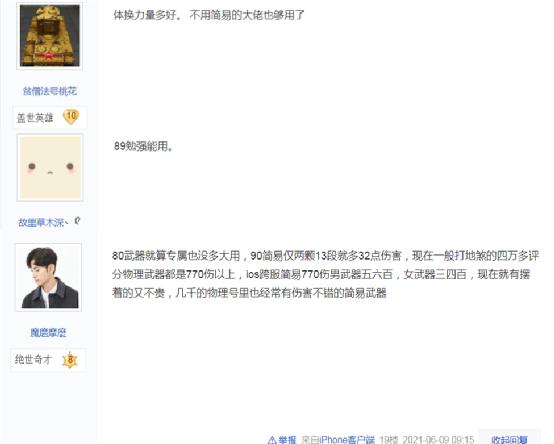Collapse replies with 收起回复
The image size is (554, 444).
point(509,440)
